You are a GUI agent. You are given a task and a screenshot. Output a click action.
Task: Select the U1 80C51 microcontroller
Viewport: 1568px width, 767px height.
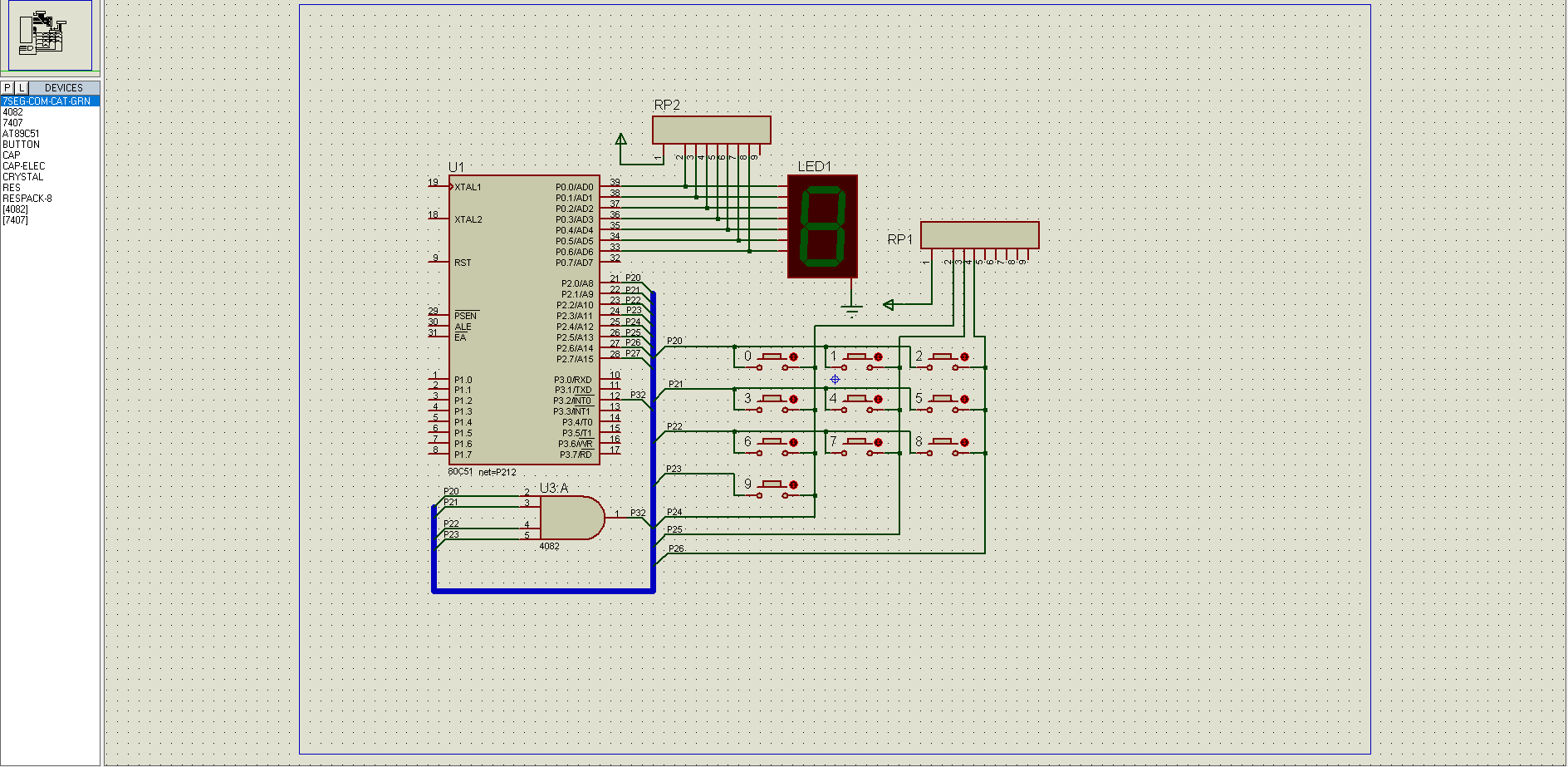point(523,320)
